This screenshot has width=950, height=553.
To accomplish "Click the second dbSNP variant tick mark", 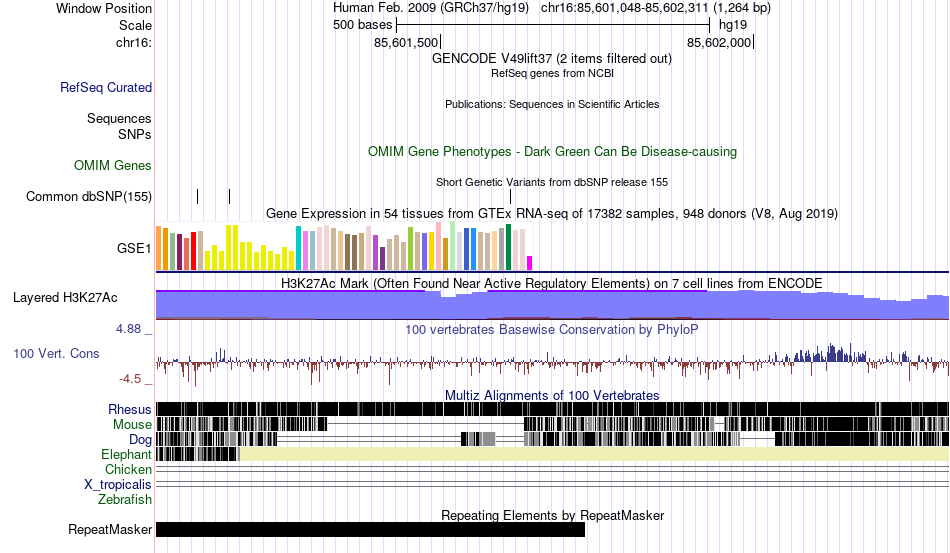I will [230, 196].
